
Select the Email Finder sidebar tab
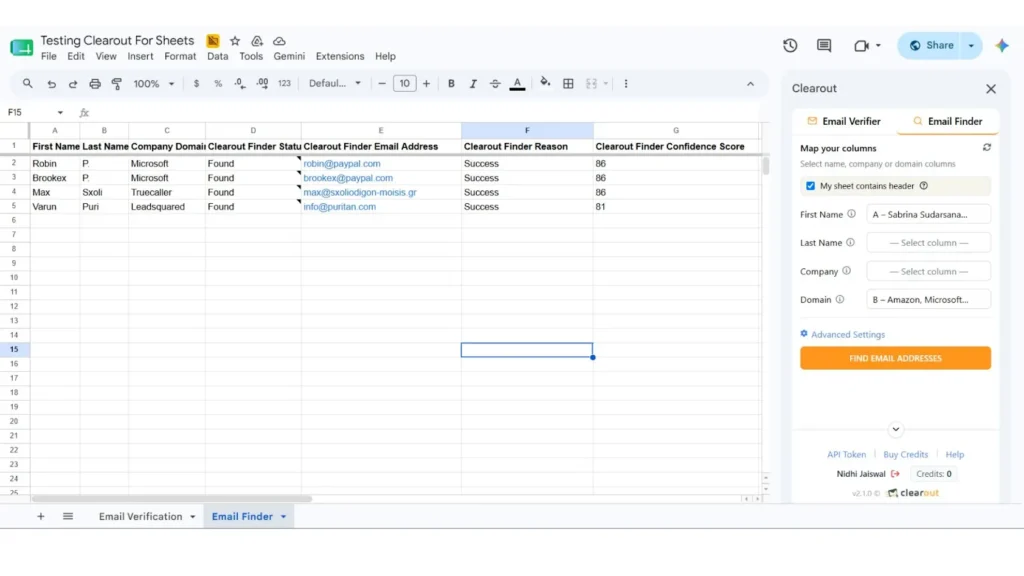tap(947, 121)
